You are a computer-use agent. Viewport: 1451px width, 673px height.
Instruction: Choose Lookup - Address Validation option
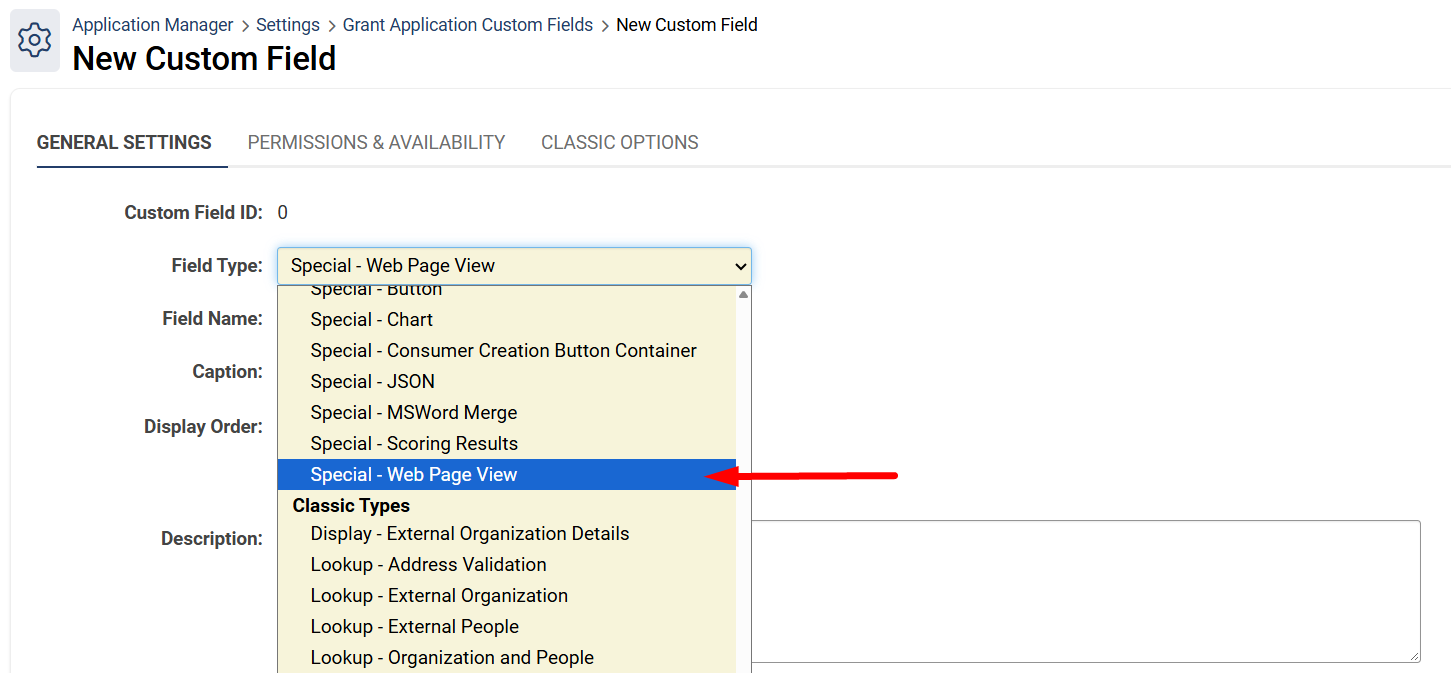coord(507,565)
